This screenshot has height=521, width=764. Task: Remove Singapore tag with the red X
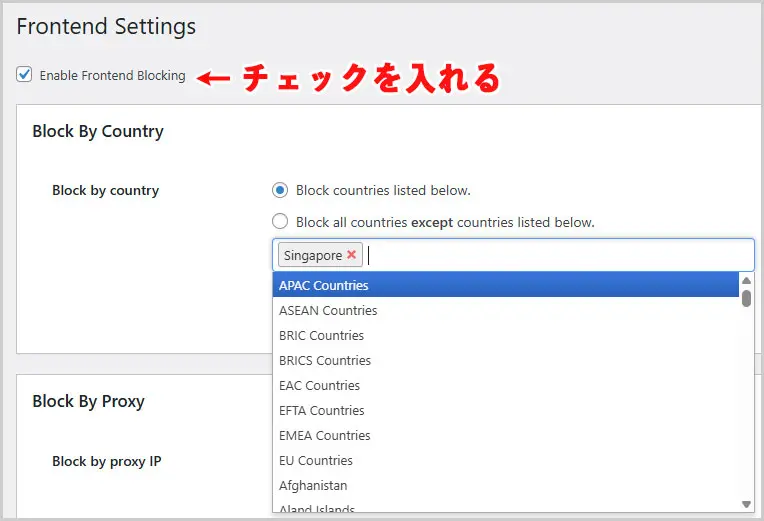coord(351,254)
